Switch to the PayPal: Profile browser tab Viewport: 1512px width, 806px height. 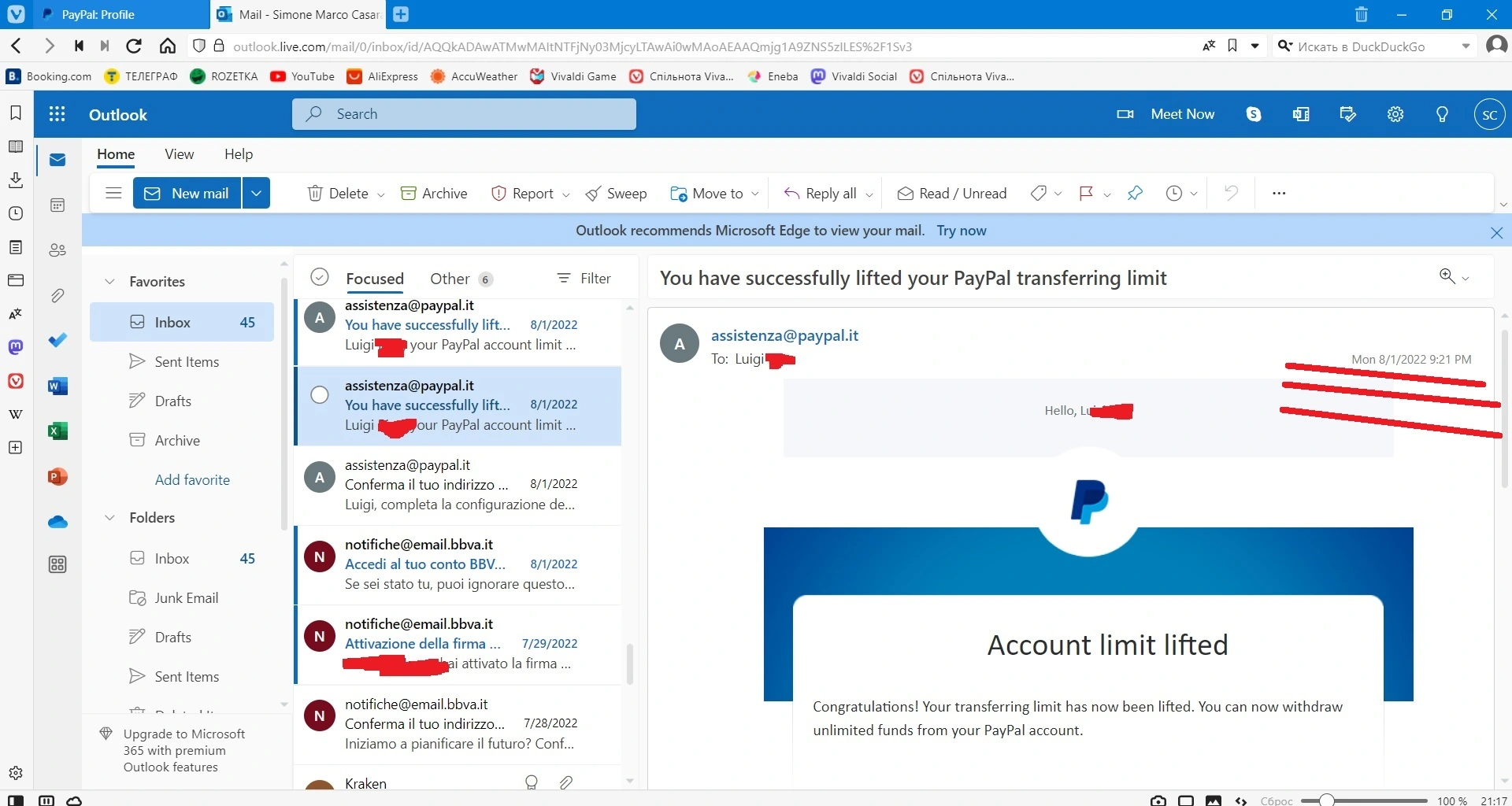[122, 14]
